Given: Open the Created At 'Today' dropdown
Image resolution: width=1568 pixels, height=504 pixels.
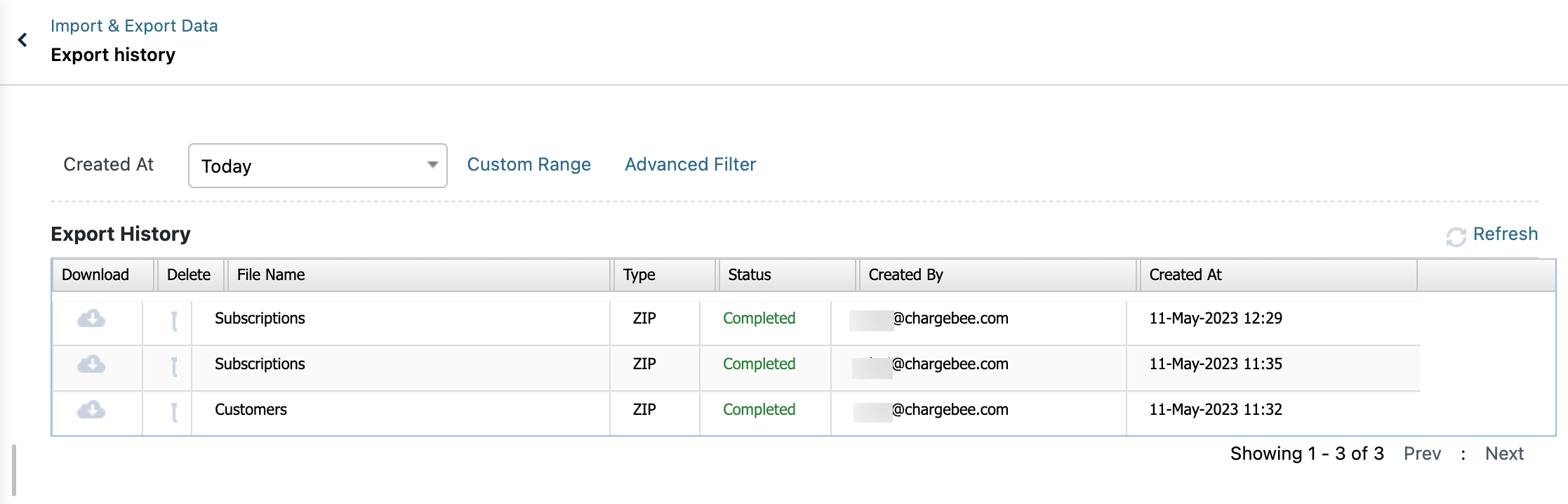Looking at the screenshot, I should pyautogui.click(x=317, y=166).
